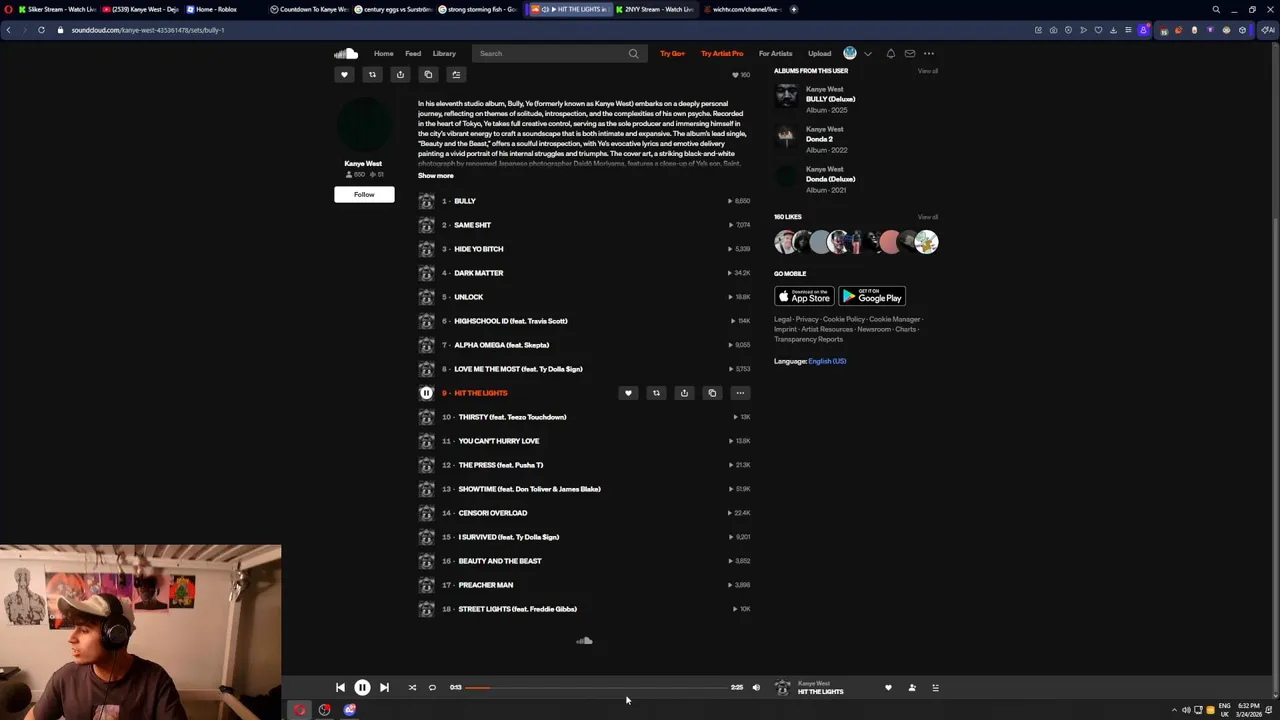Open Library in SoundCloud nav
Screen dimensions: 1280x720
[x=444, y=53]
